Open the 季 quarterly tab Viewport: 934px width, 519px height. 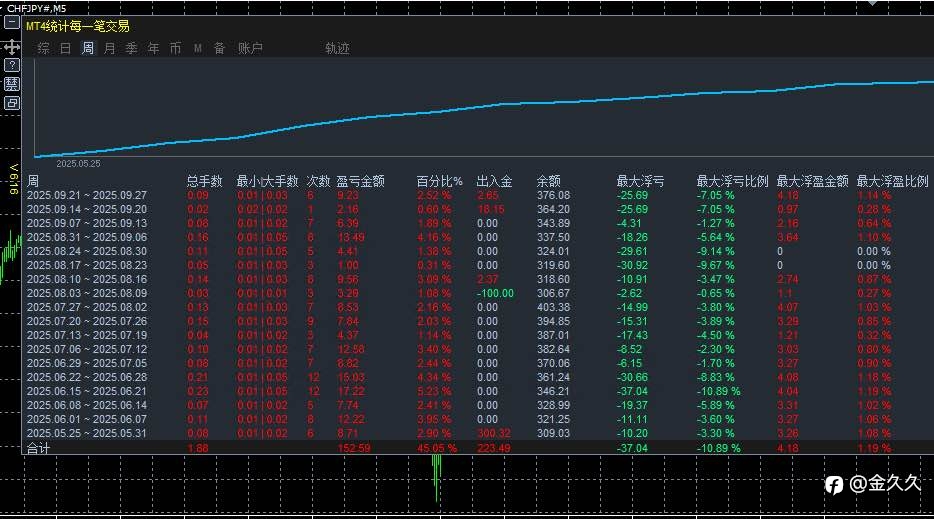[x=132, y=48]
